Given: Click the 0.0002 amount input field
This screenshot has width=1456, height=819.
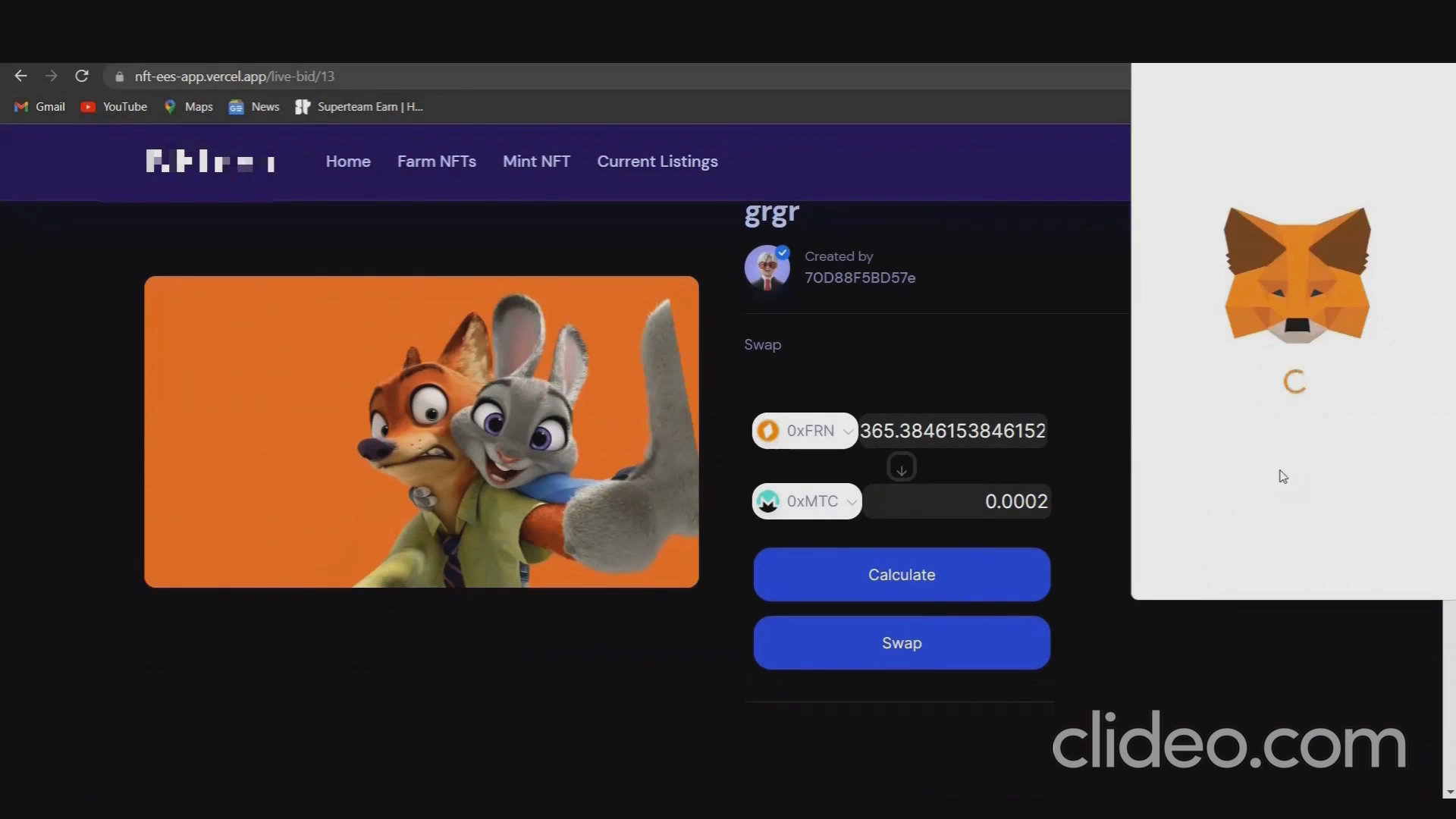Looking at the screenshot, I should 957,501.
